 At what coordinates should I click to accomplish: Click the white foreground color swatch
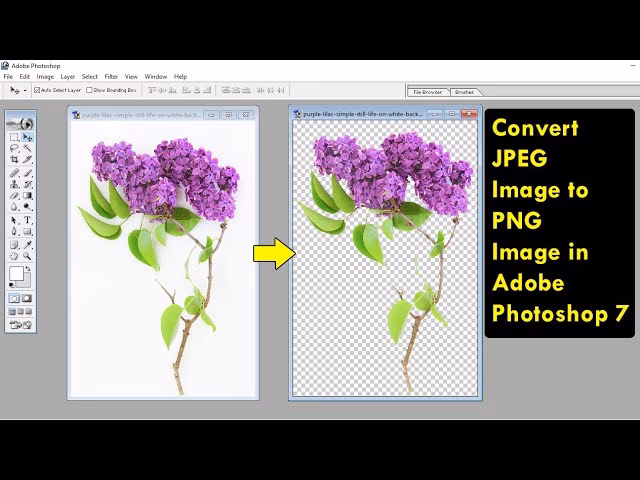click(x=16, y=273)
